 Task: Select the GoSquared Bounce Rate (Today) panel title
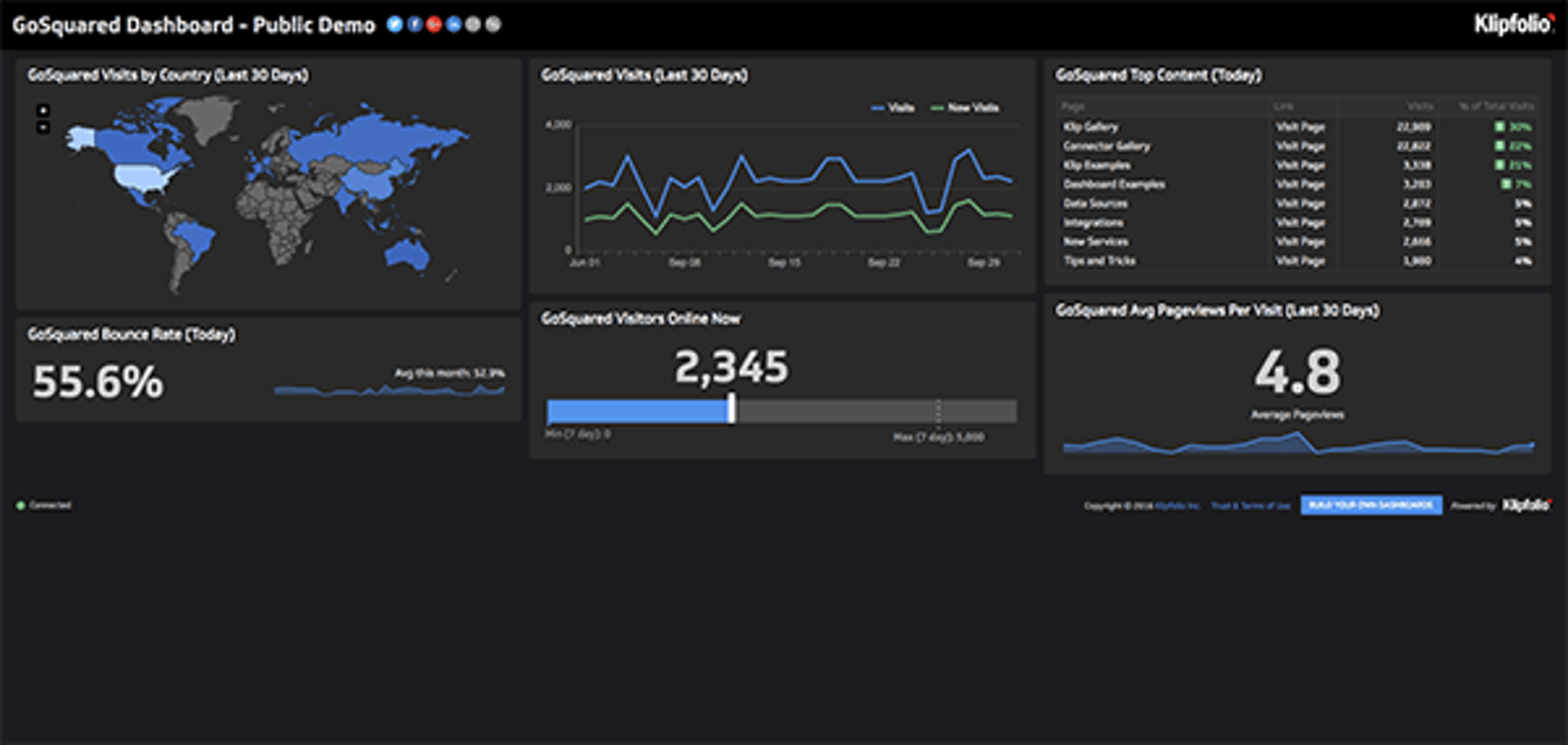pos(132,334)
